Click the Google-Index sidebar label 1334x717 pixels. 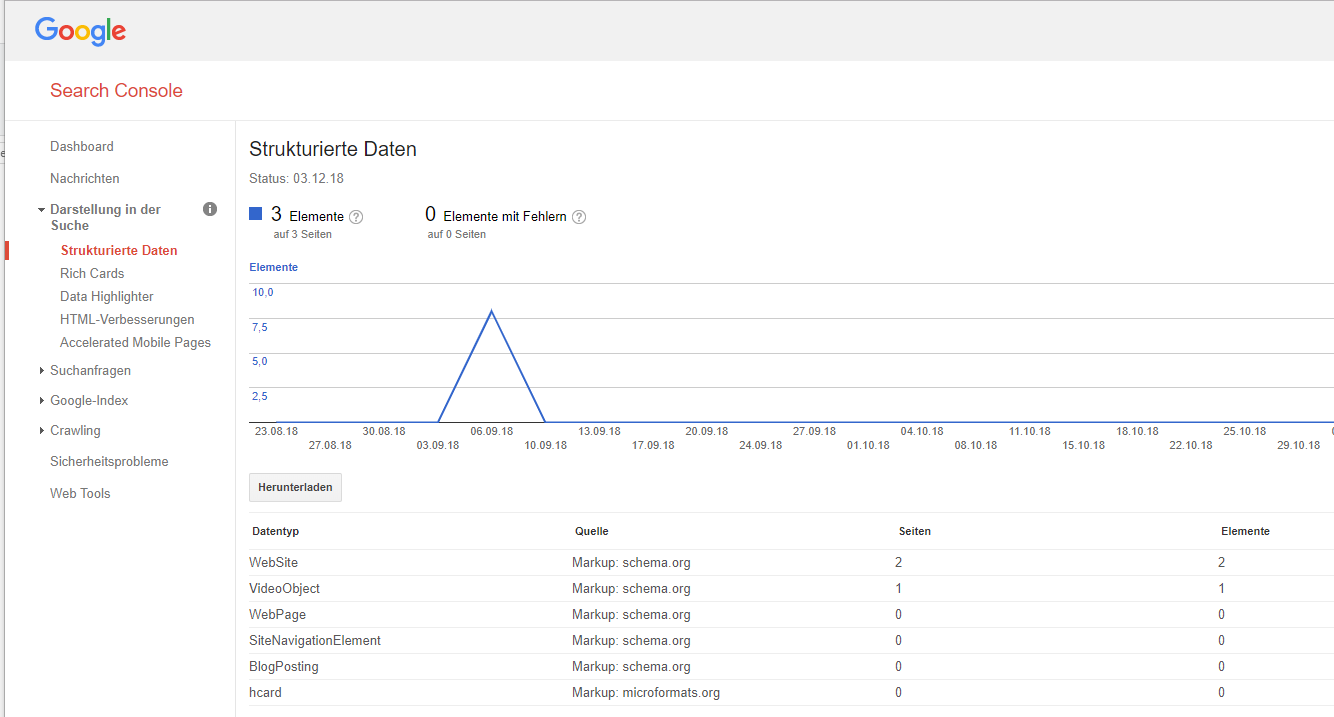click(90, 400)
